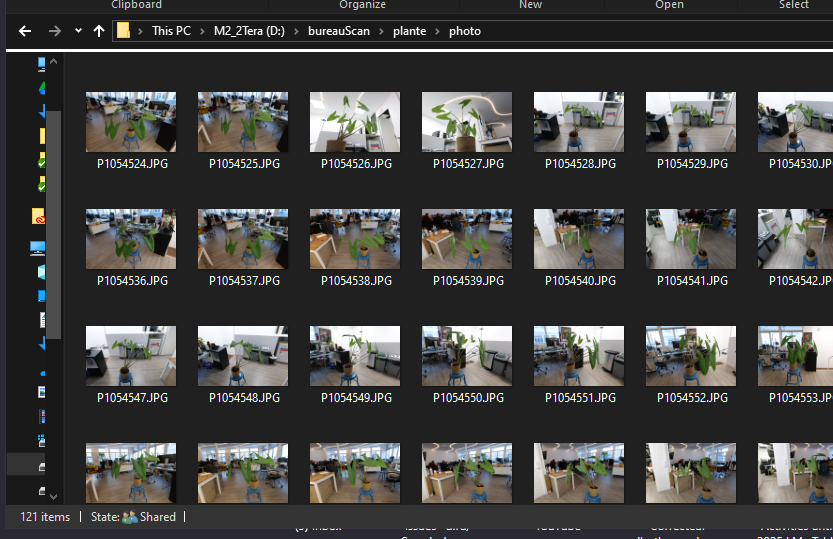Click the Shared people icon in status bar

pyautogui.click(x=130, y=517)
